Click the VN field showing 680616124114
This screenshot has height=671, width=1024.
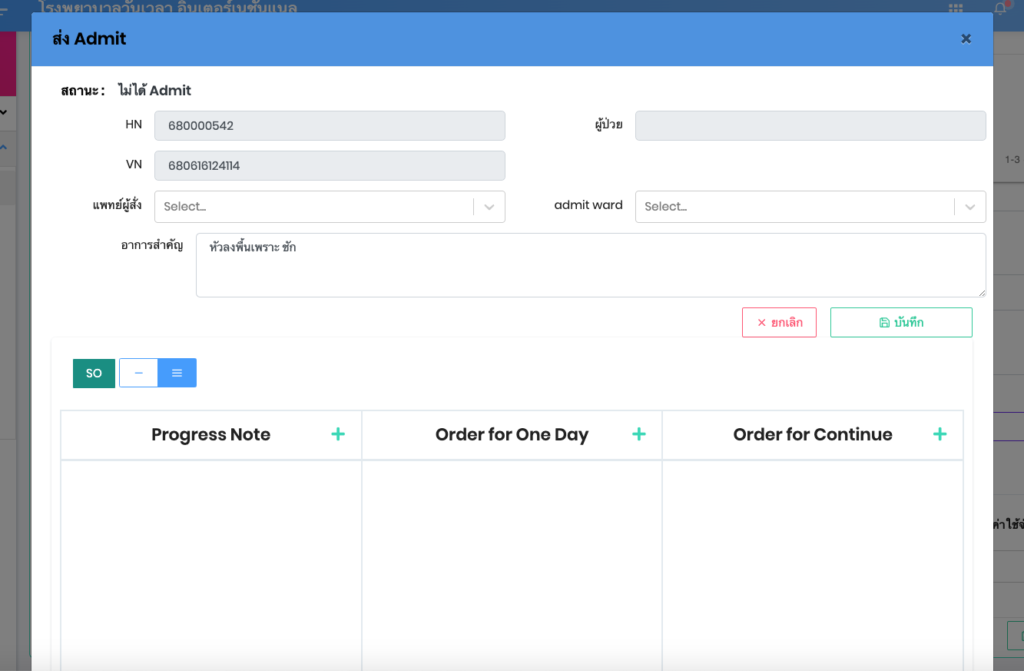[x=329, y=166]
